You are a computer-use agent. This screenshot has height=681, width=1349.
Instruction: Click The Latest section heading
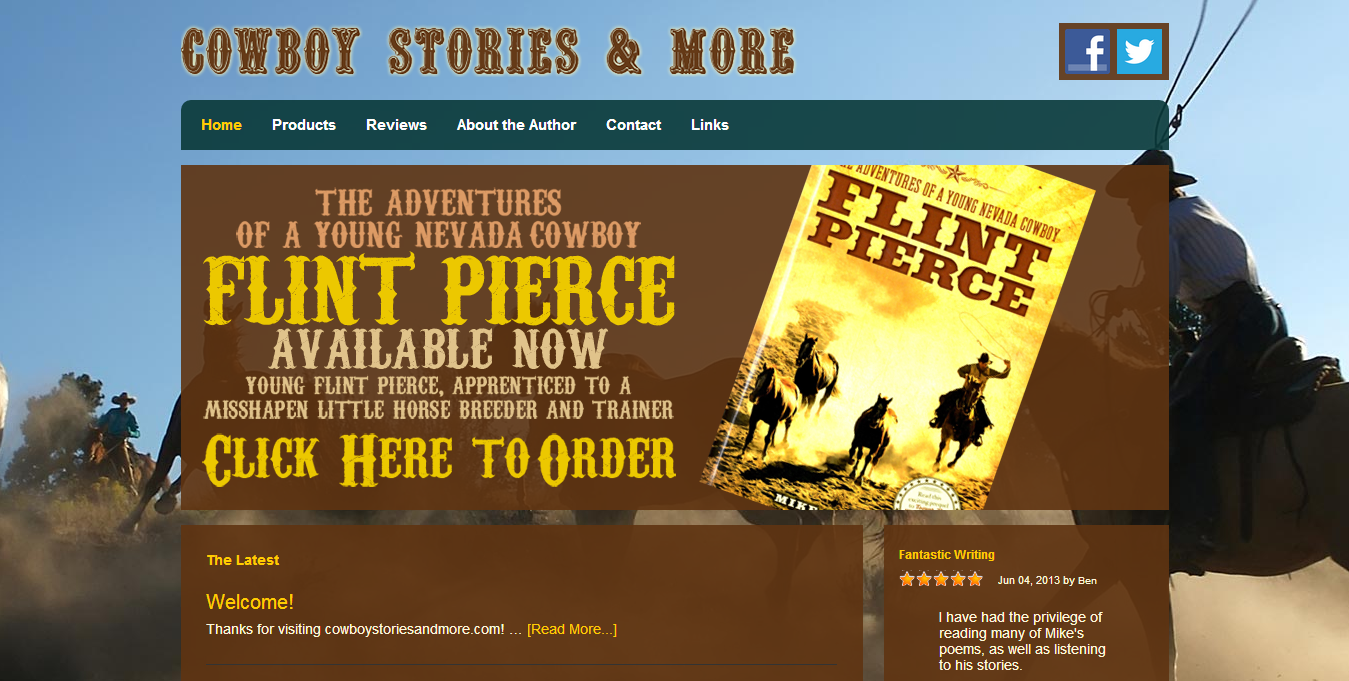coord(243,560)
